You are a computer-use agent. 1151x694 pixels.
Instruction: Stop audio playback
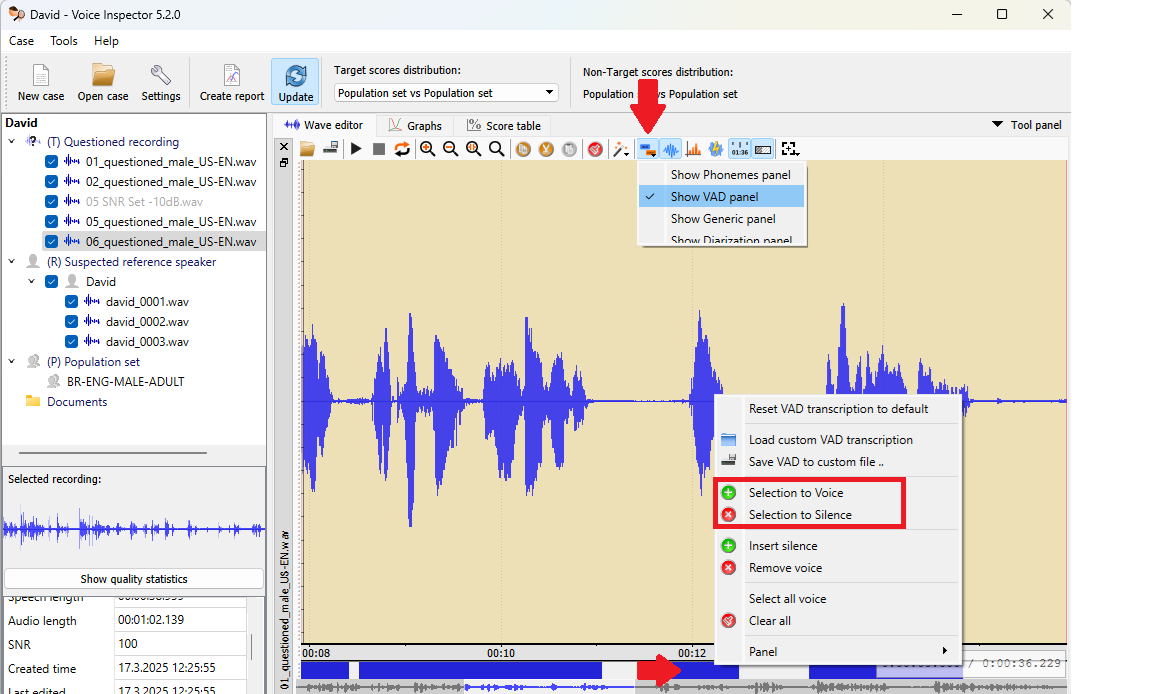pyautogui.click(x=379, y=149)
